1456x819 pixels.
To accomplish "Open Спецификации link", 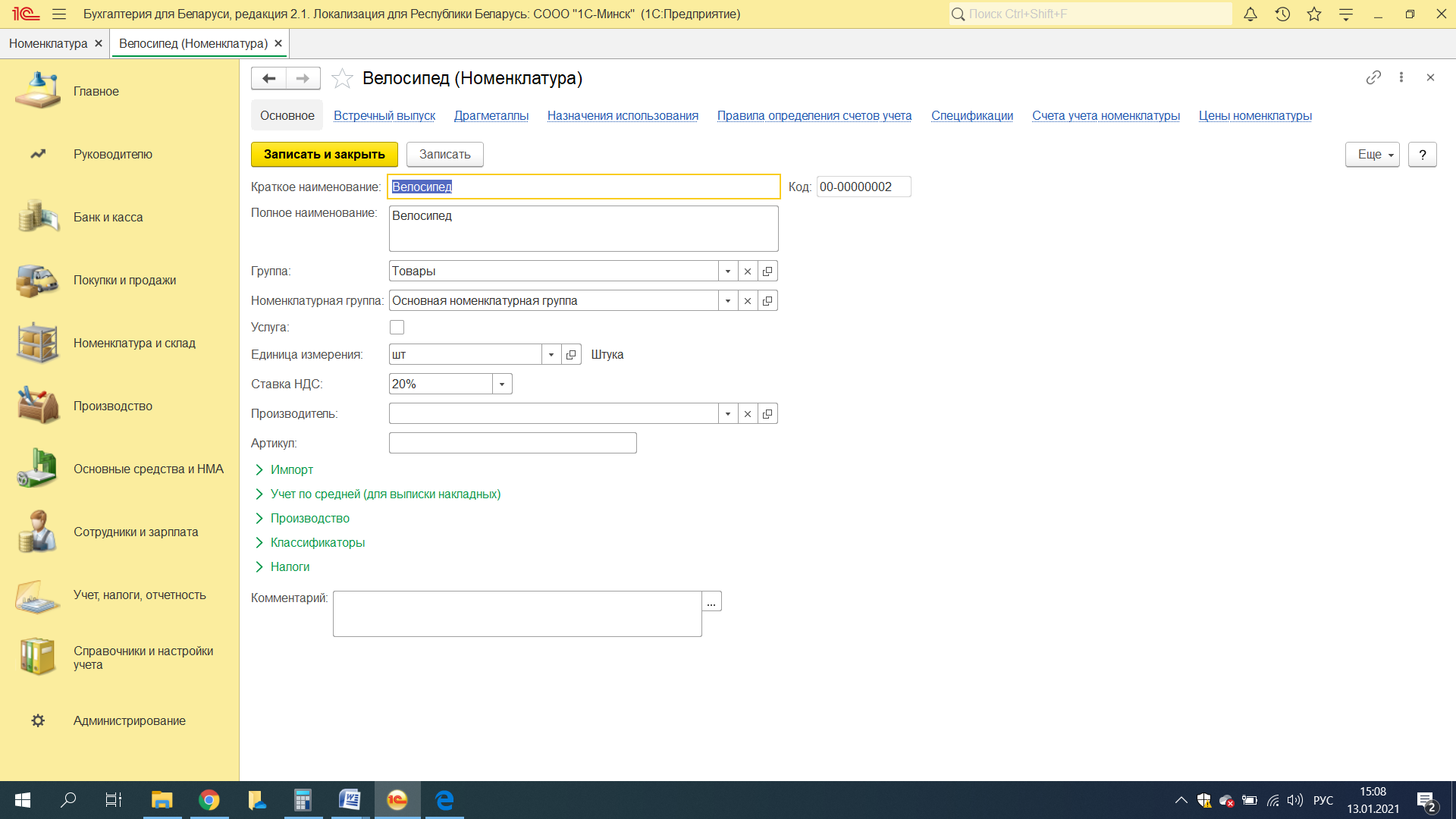I will click(972, 115).
